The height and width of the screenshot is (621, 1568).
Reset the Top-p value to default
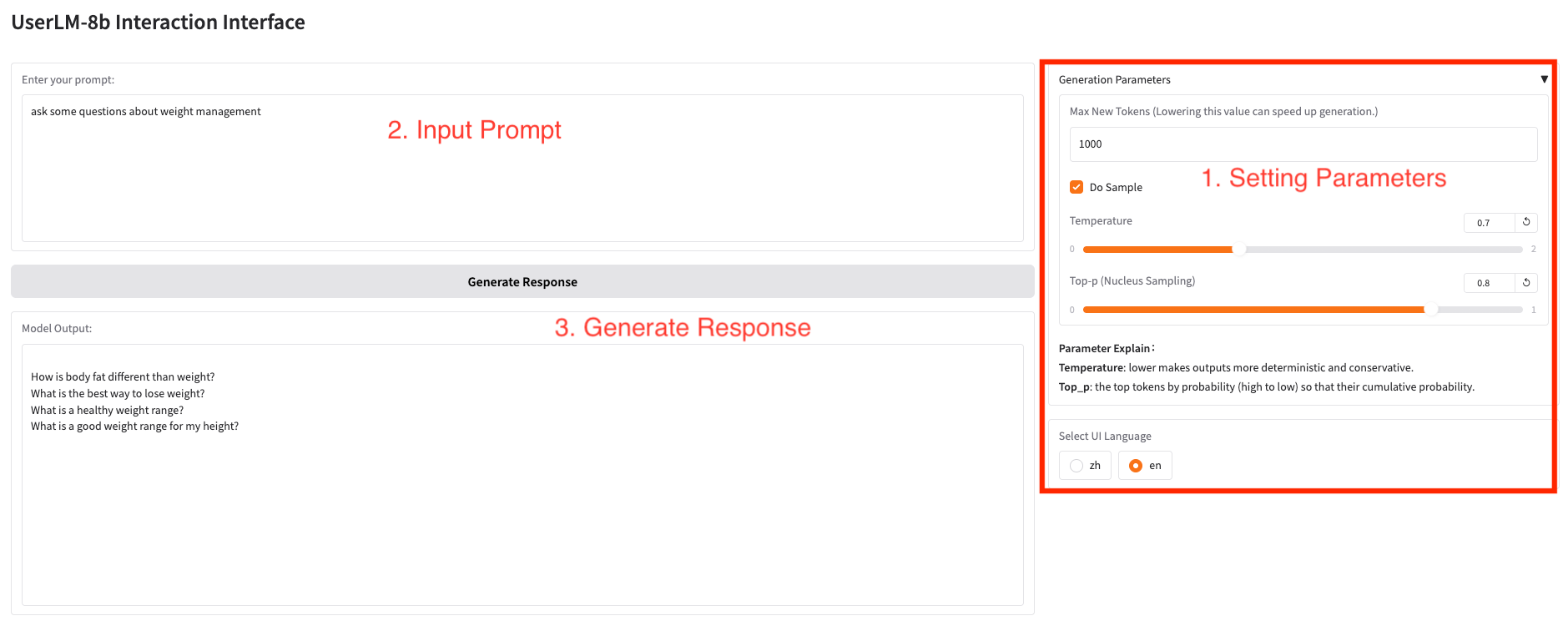(1525, 283)
